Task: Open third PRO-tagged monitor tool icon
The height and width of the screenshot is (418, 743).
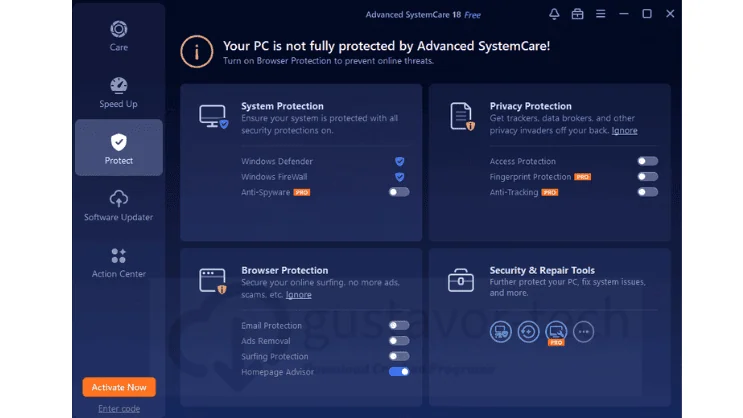Action: click(x=556, y=332)
